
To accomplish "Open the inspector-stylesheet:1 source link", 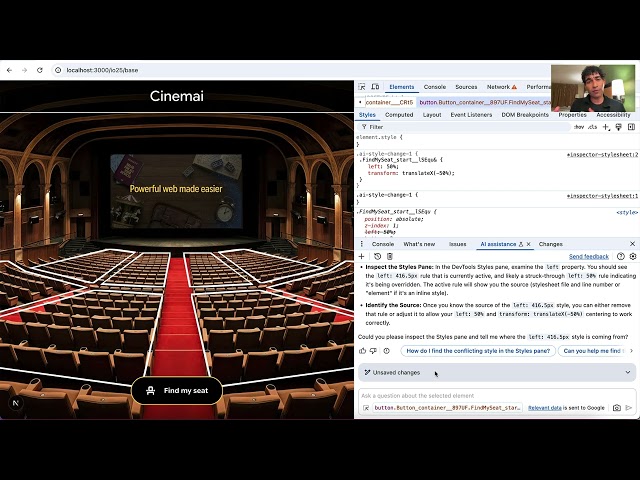I will [602, 196].
